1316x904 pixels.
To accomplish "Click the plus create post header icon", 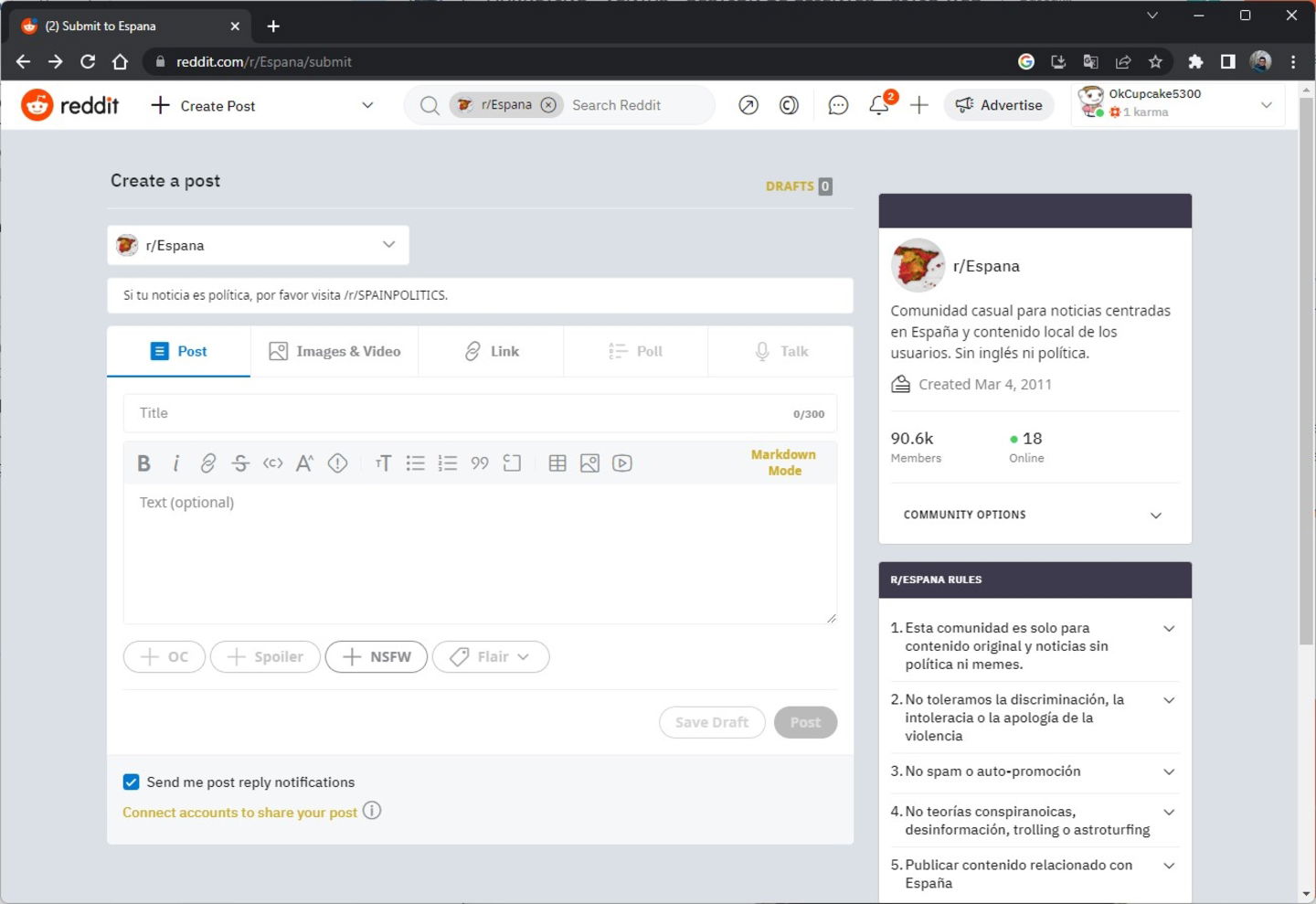I will tap(919, 105).
